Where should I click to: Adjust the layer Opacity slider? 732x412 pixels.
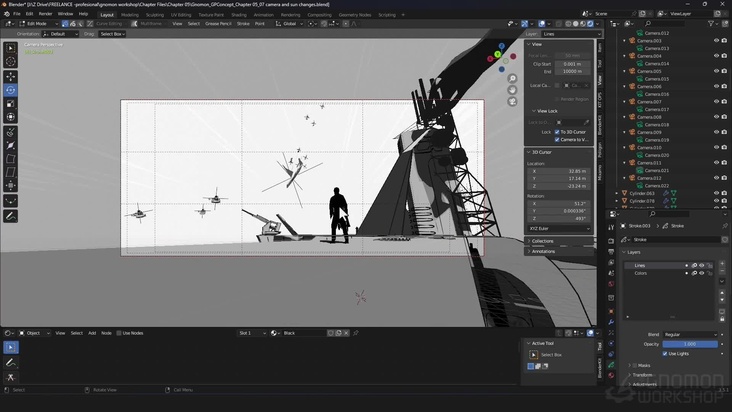click(x=690, y=344)
